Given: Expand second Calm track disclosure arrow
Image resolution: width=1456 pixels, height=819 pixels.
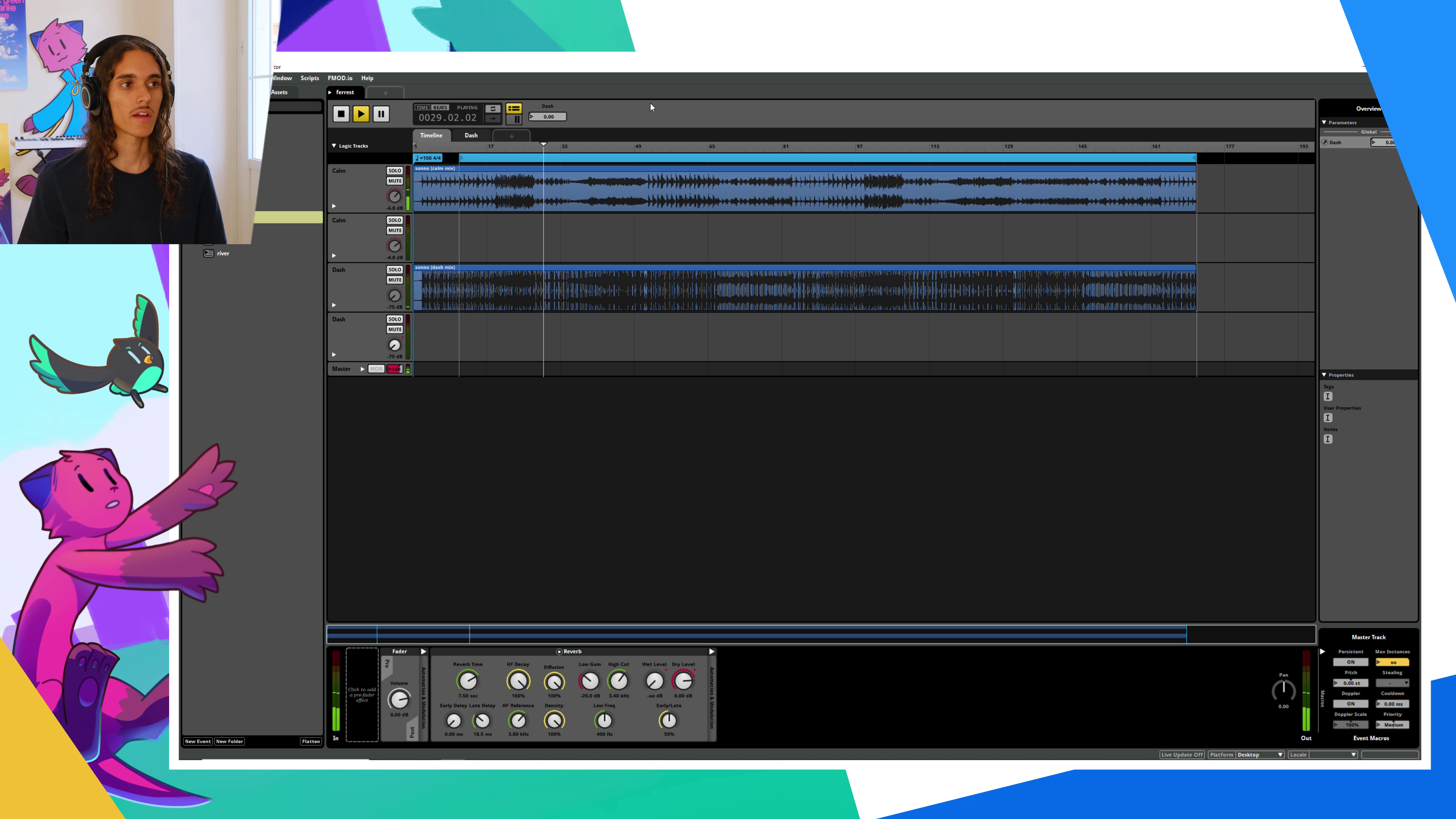Looking at the screenshot, I should [x=334, y=256].
